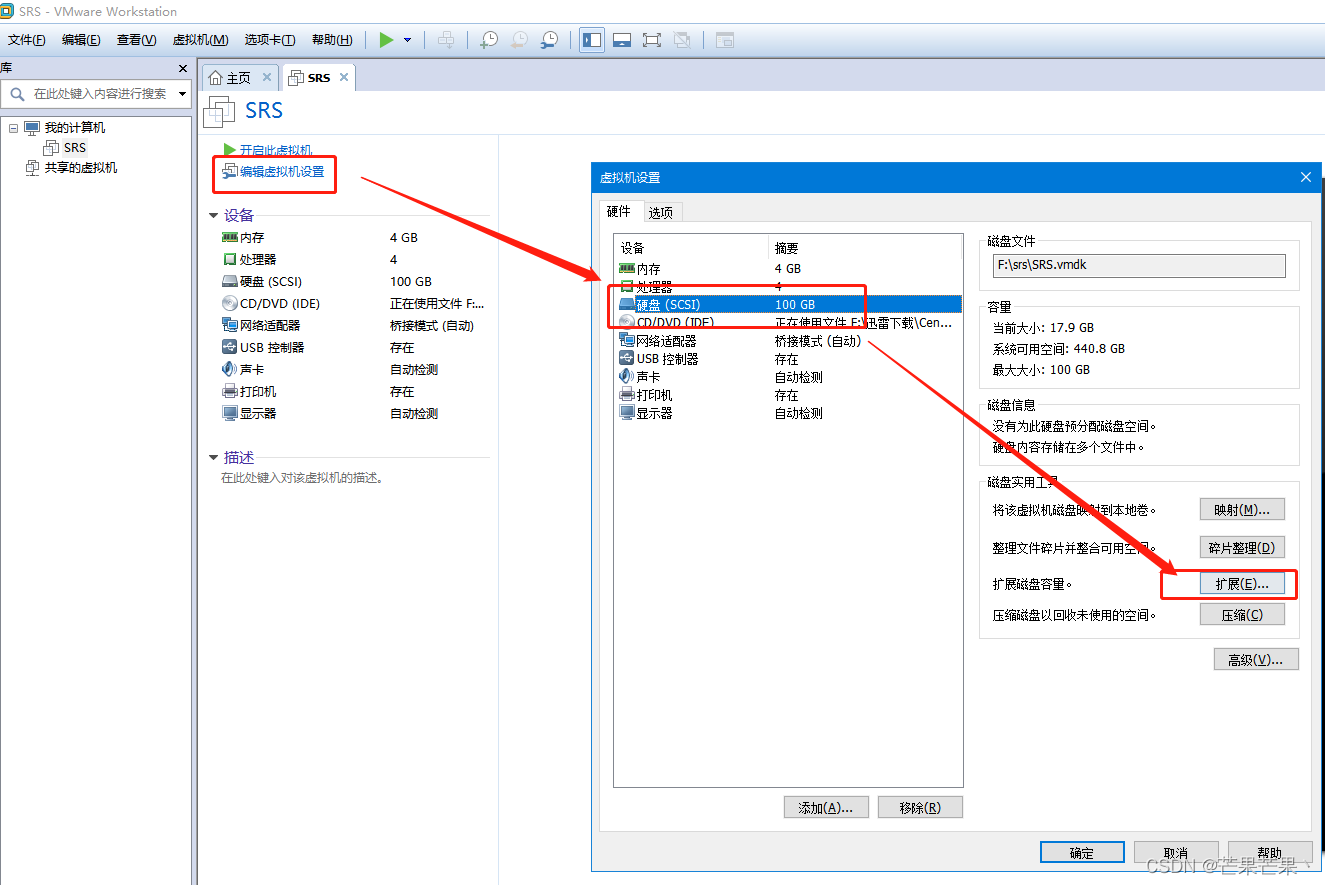The height and width of the screenshot is (885, 1325).
Task: Open the library search dropdown arrow
Action: [183, 94]
